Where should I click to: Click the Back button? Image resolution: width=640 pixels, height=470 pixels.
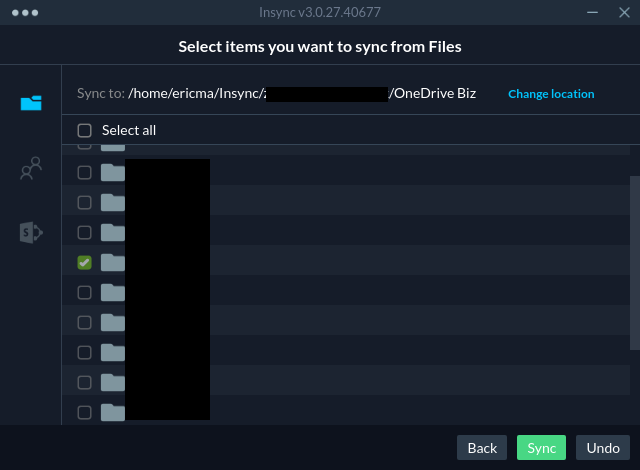pyautogui.click(x=482, y=447)
